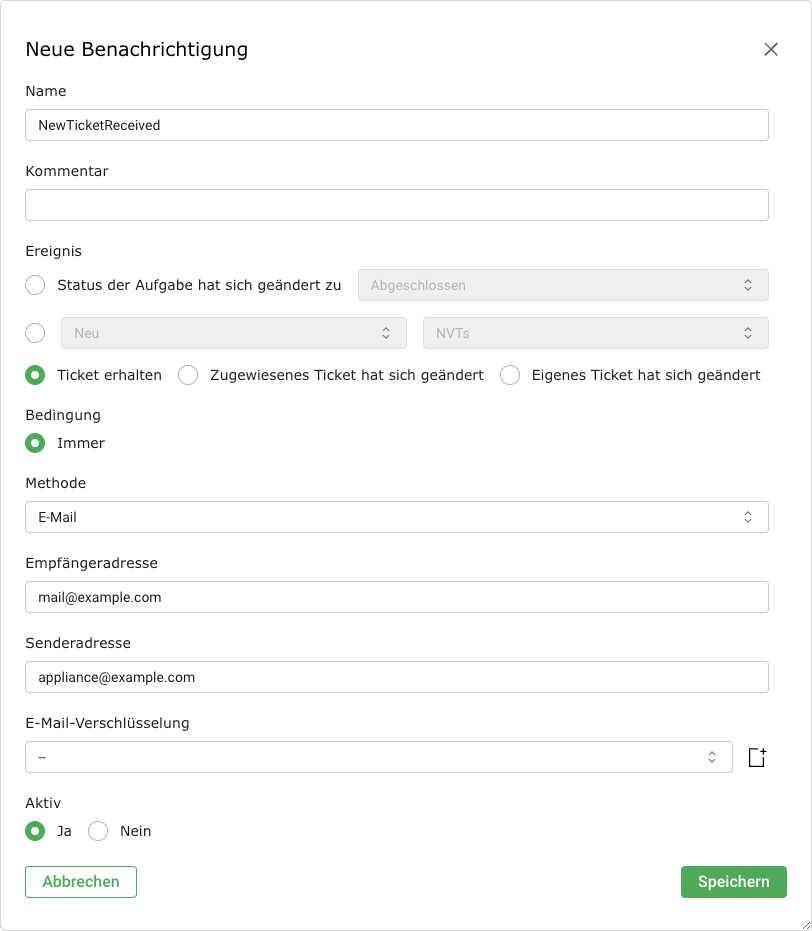This screenshot has height=931, width=812.
Task: Expand the Neu dropdown
Action: click(233, 333)
